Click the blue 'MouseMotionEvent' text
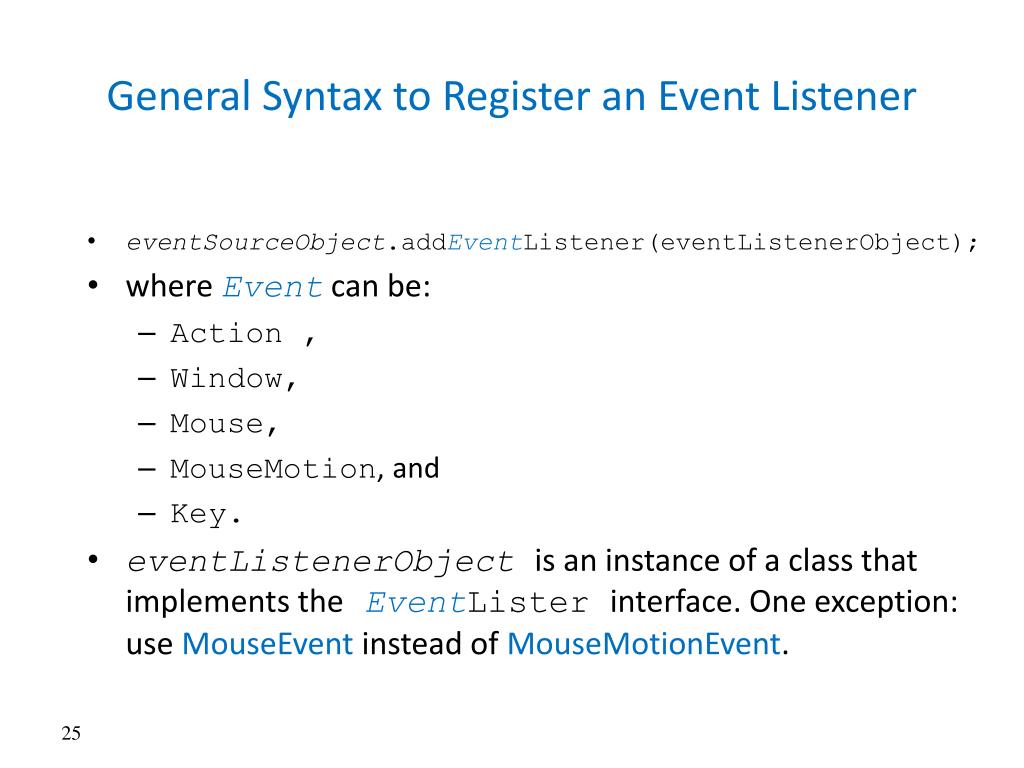Screen dimensions: 1024x768 [644, 644]
